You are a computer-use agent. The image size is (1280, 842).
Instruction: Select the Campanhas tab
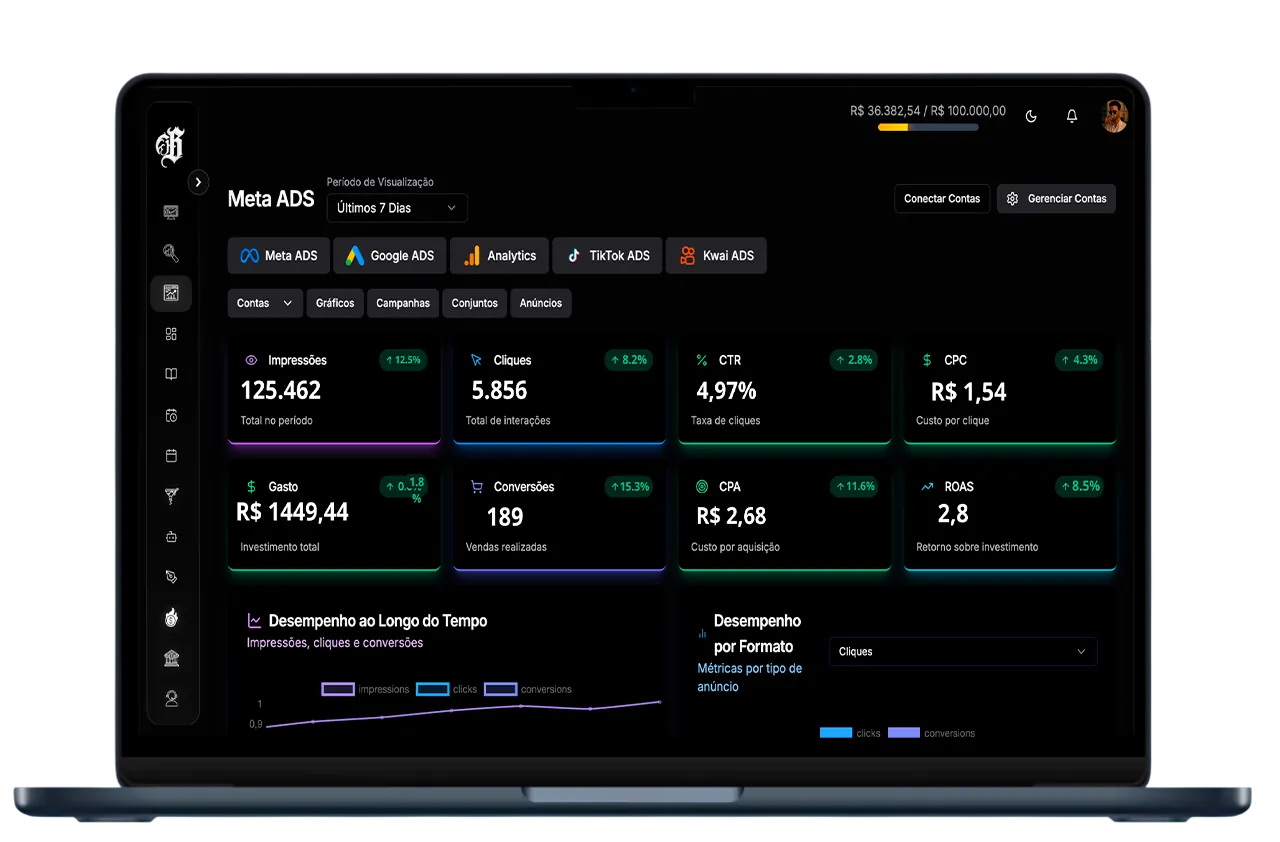pos(402,303)
